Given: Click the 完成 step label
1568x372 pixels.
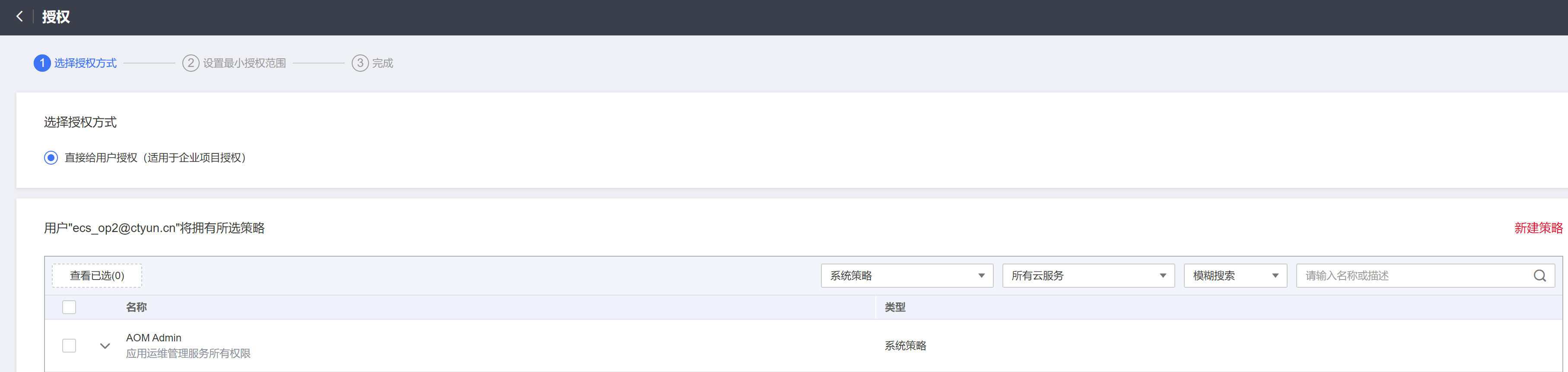Looking at the screenshot, I should [382, 63].
